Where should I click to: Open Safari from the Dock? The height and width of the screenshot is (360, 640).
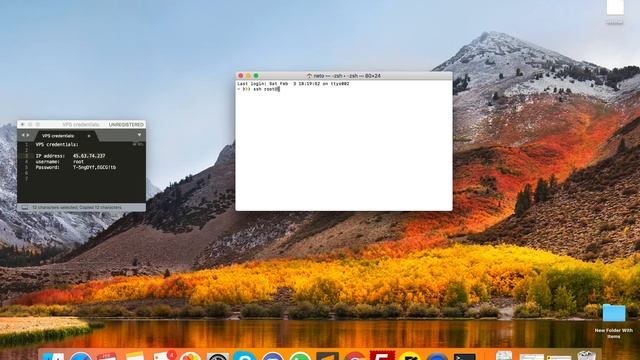click(80, 356)
